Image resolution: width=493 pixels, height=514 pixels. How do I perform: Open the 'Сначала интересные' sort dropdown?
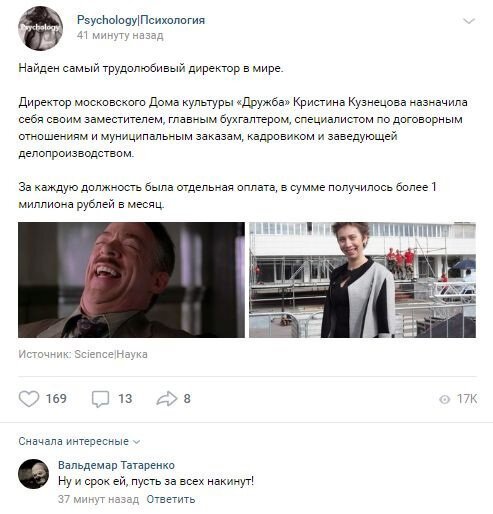pyautogui.click(x=79, y=441)
